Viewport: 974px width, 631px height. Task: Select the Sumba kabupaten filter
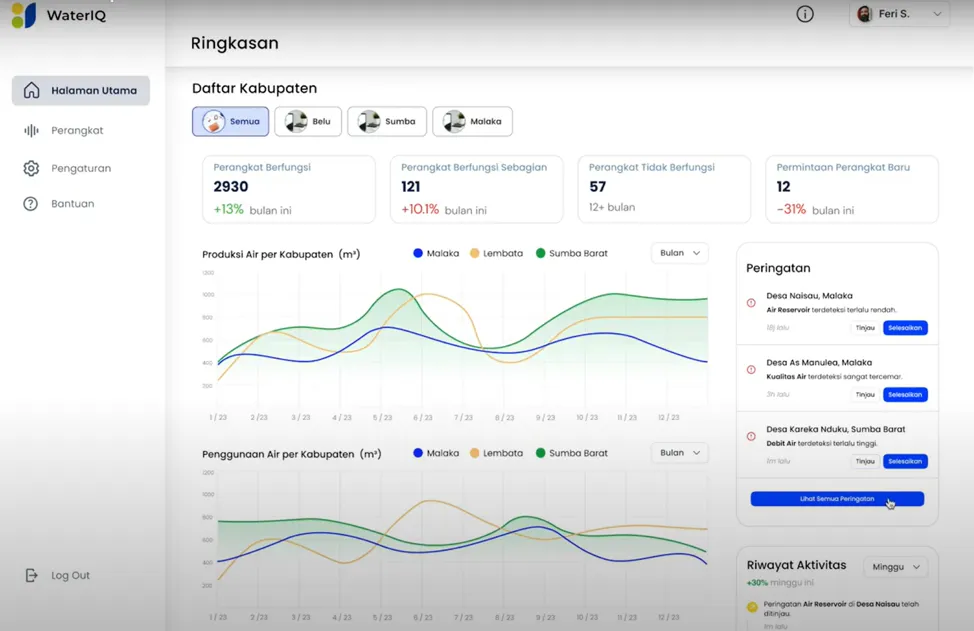pyautogui.click(x=387, y=121)
